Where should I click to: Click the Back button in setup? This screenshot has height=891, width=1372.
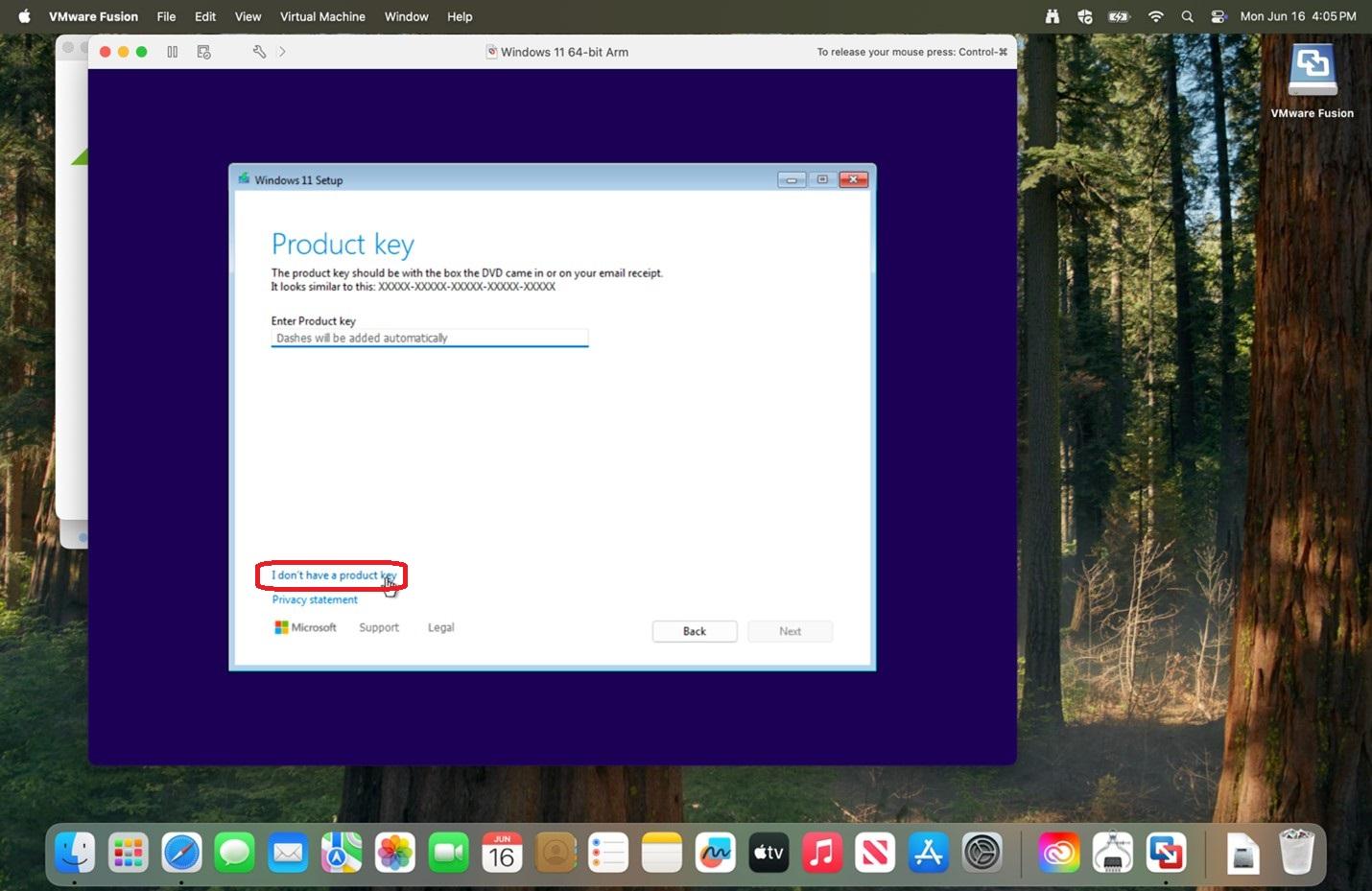[695, 631]
